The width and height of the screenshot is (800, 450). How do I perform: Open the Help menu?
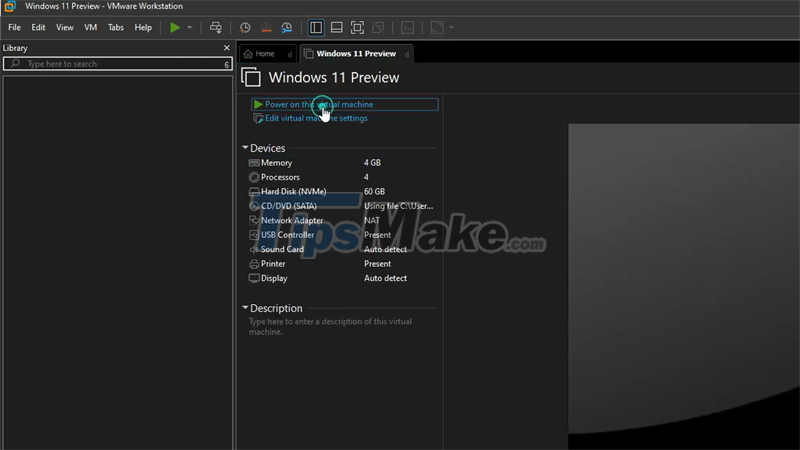click(x=143, y=28)
